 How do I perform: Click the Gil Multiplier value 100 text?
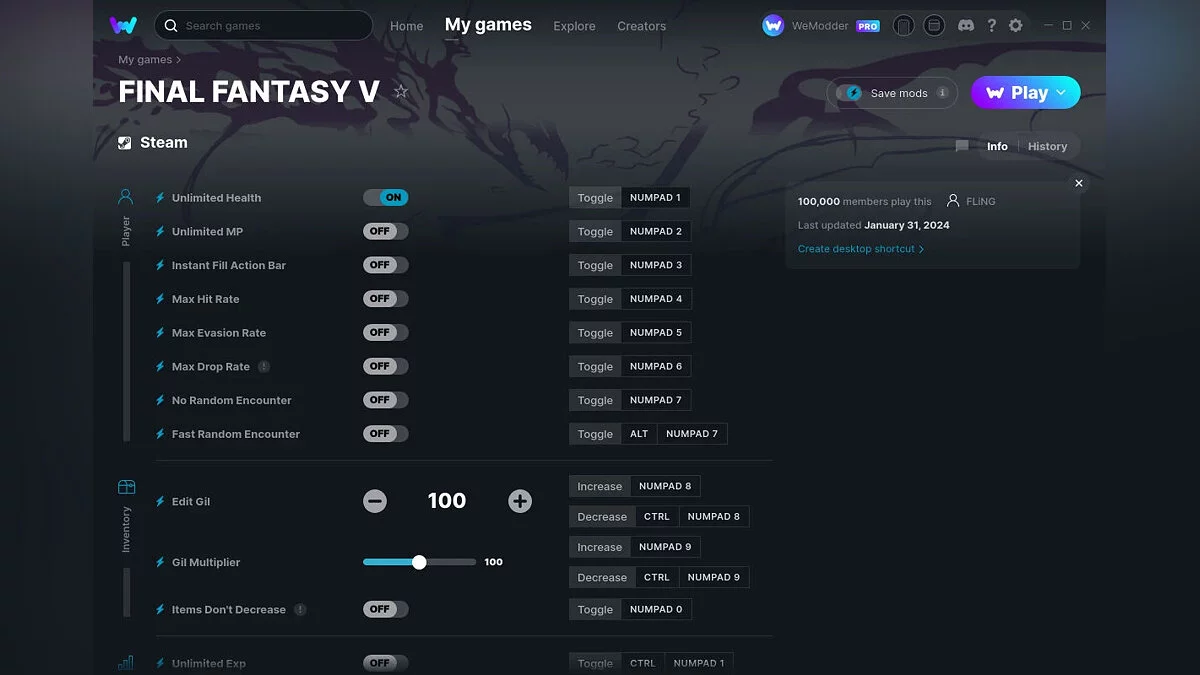[x=494, y=562]
